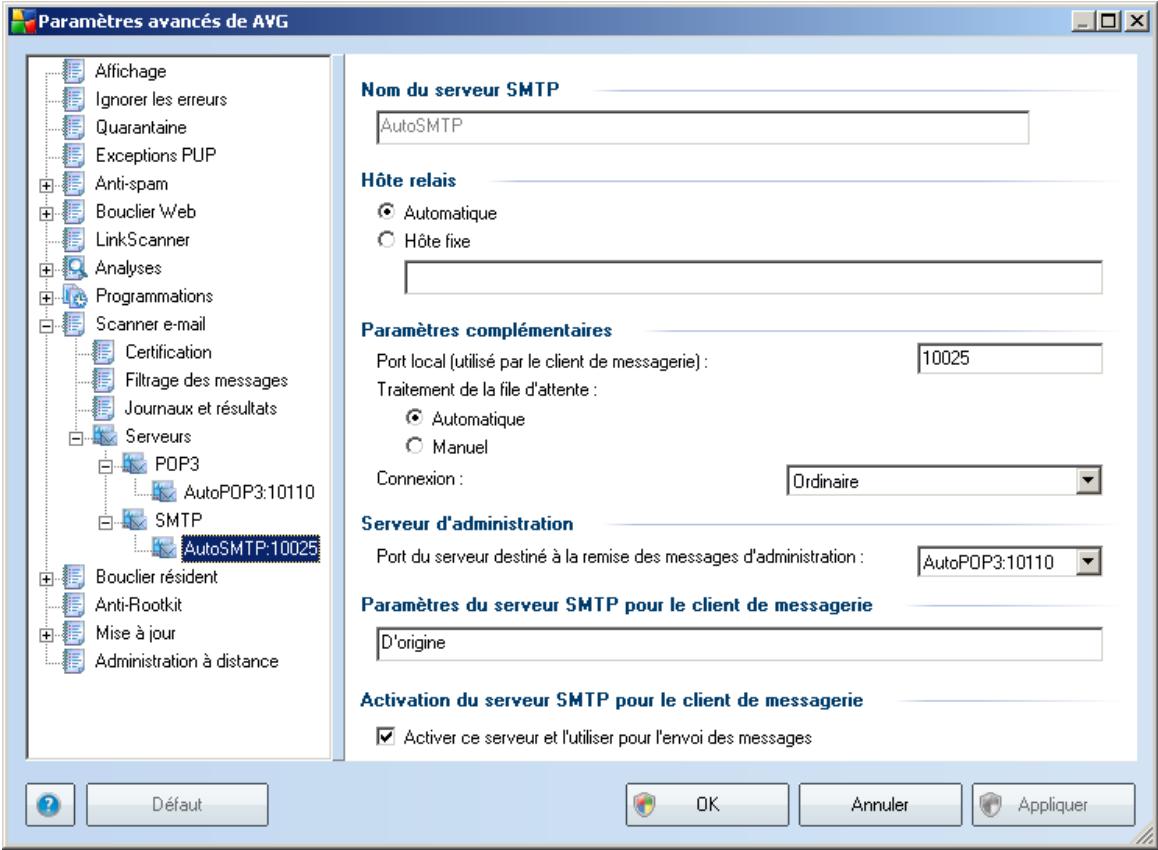Click the Ignorer les erreurs icon
Screen dimensions: 1158x850
tap(73, 99)
